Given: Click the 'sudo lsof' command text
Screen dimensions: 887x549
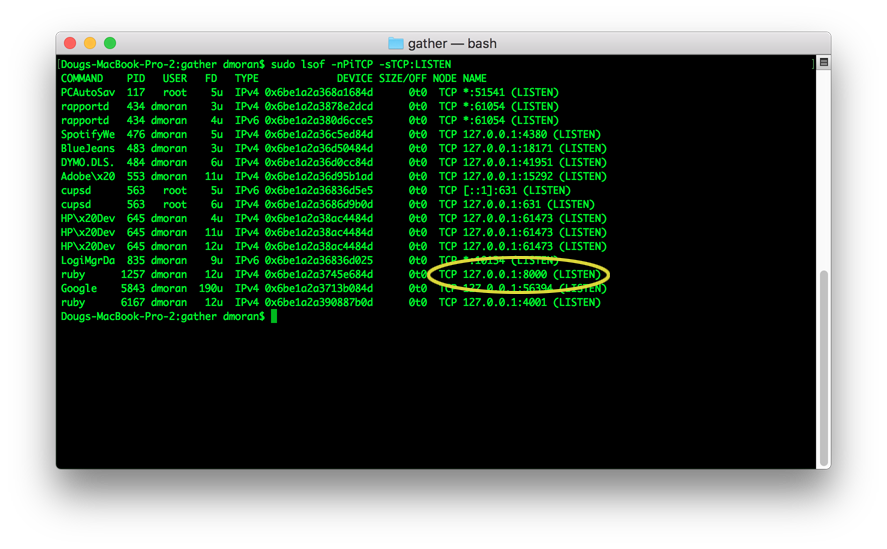Looking at the screenshot, I should (298, 65).
